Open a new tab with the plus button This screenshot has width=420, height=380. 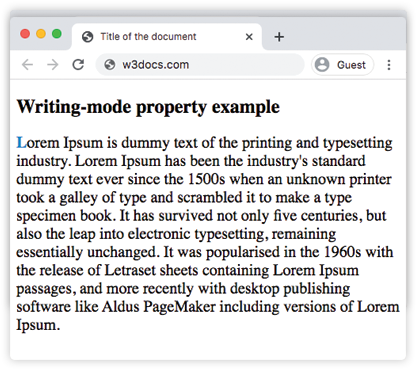click(x=279, y=37)
